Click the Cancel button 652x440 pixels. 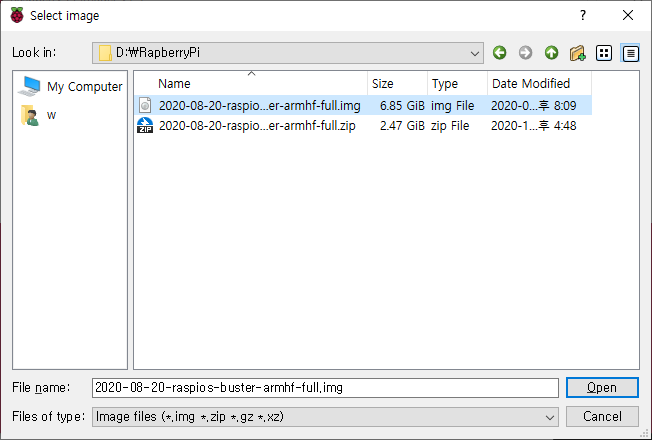(602, 416)
